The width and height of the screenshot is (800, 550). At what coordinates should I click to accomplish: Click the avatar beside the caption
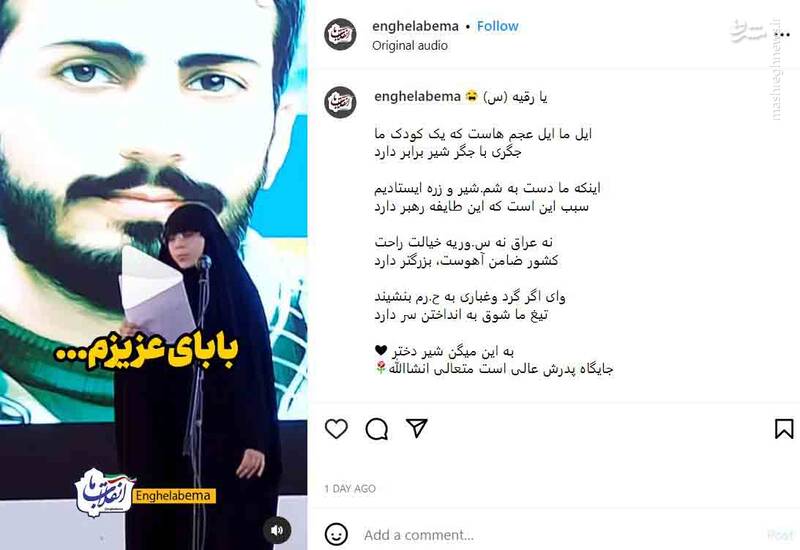[340, 102]
